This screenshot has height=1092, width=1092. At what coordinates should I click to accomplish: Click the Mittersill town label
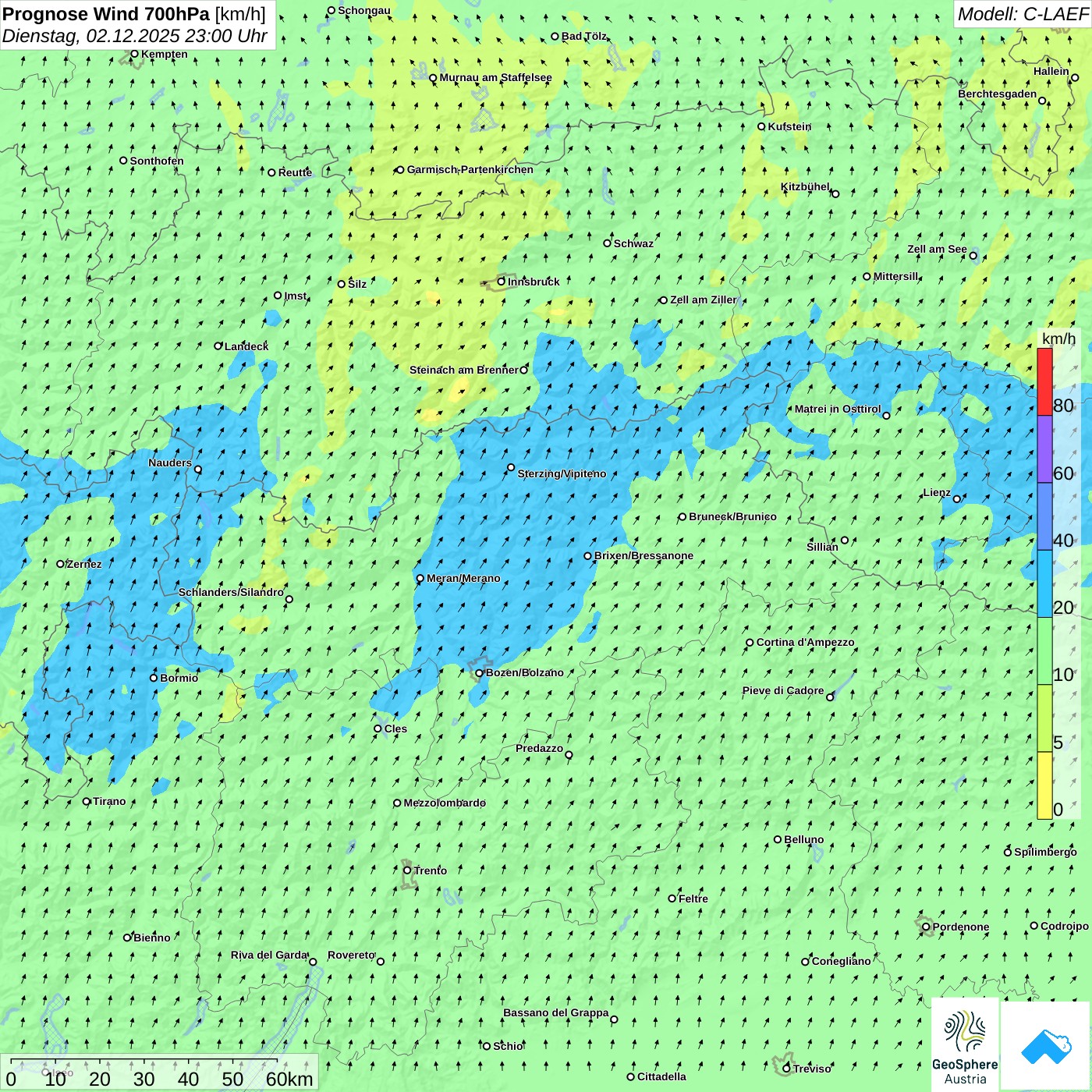895,276
